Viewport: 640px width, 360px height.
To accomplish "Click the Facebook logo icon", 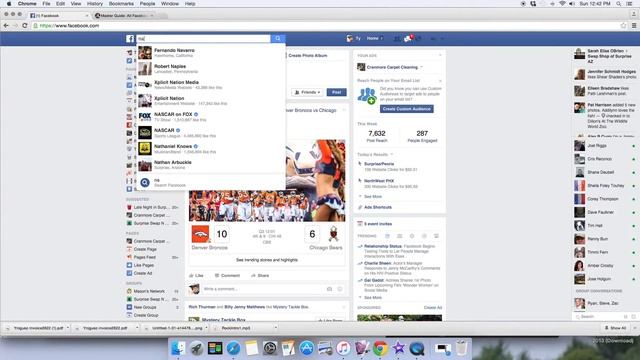I will (x=130, y=39).
